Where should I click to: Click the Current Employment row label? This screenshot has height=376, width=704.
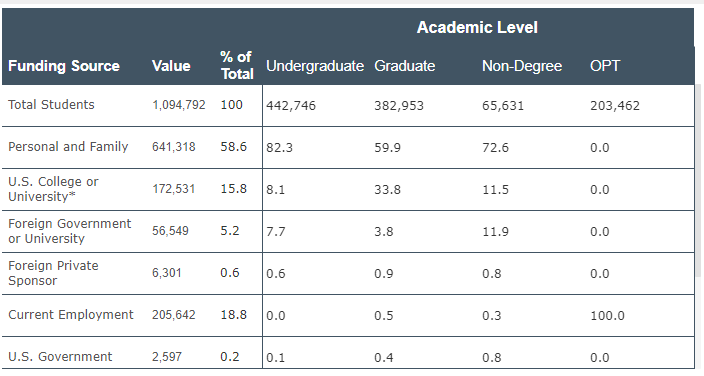tap(70, 314)
